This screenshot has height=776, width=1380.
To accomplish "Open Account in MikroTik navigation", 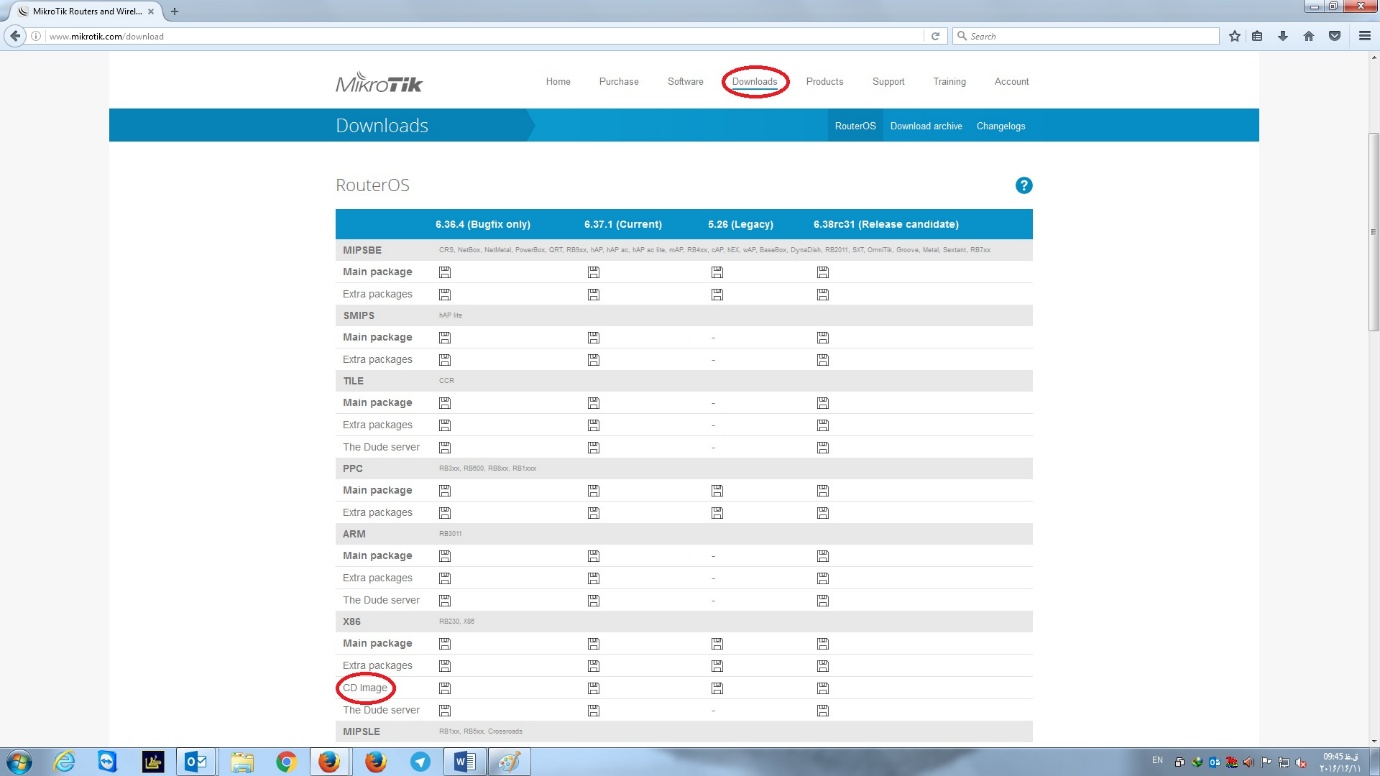I will coord(1012,82).
